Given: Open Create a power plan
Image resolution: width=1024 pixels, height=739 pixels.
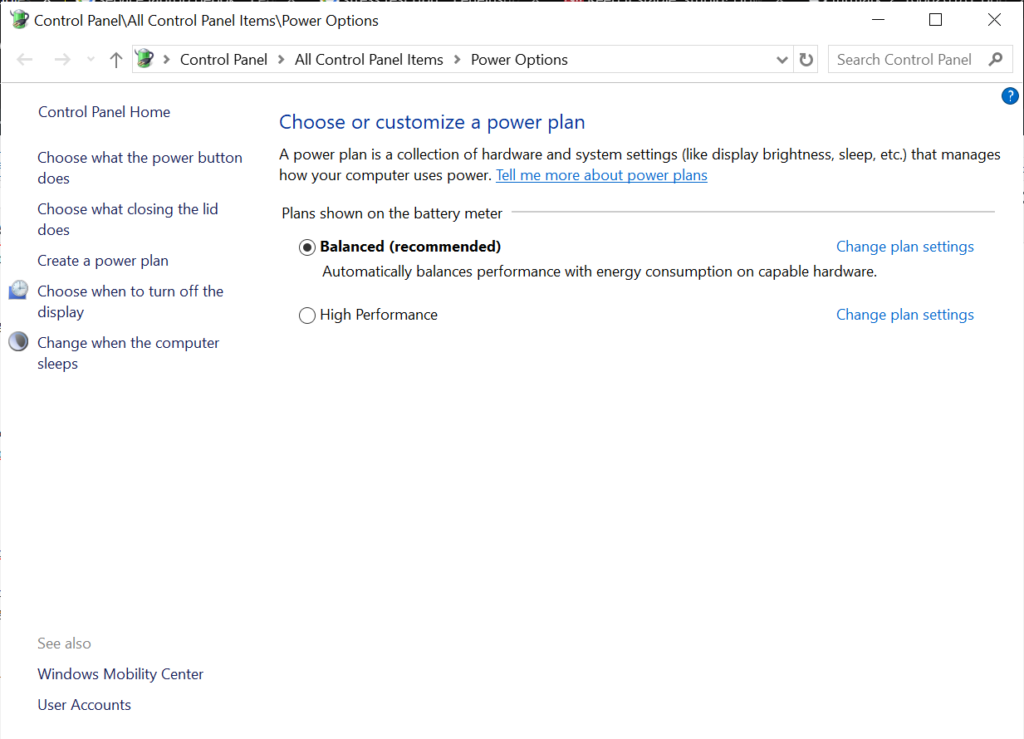Looking at the screenshot, I should coord(102,260).
